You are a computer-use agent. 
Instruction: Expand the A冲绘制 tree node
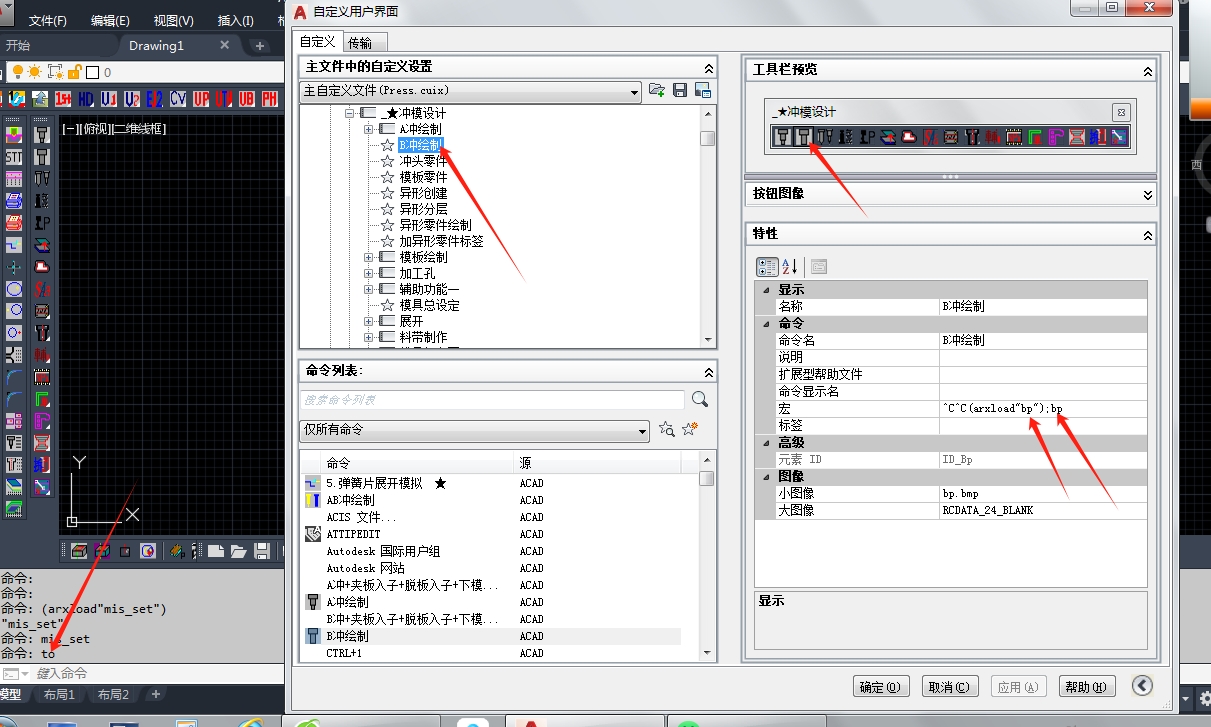[x=368, y=129]
